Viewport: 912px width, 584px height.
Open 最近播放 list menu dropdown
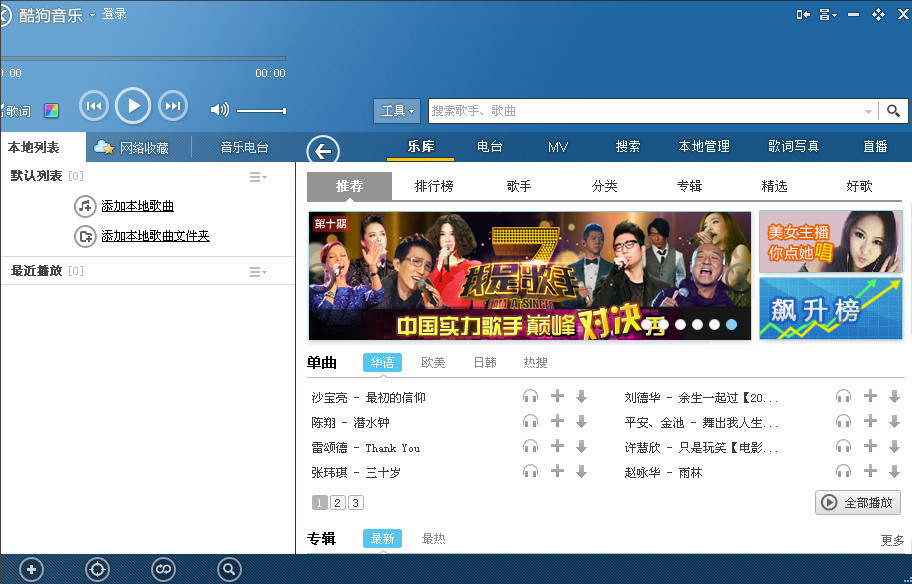coord(258,272)
